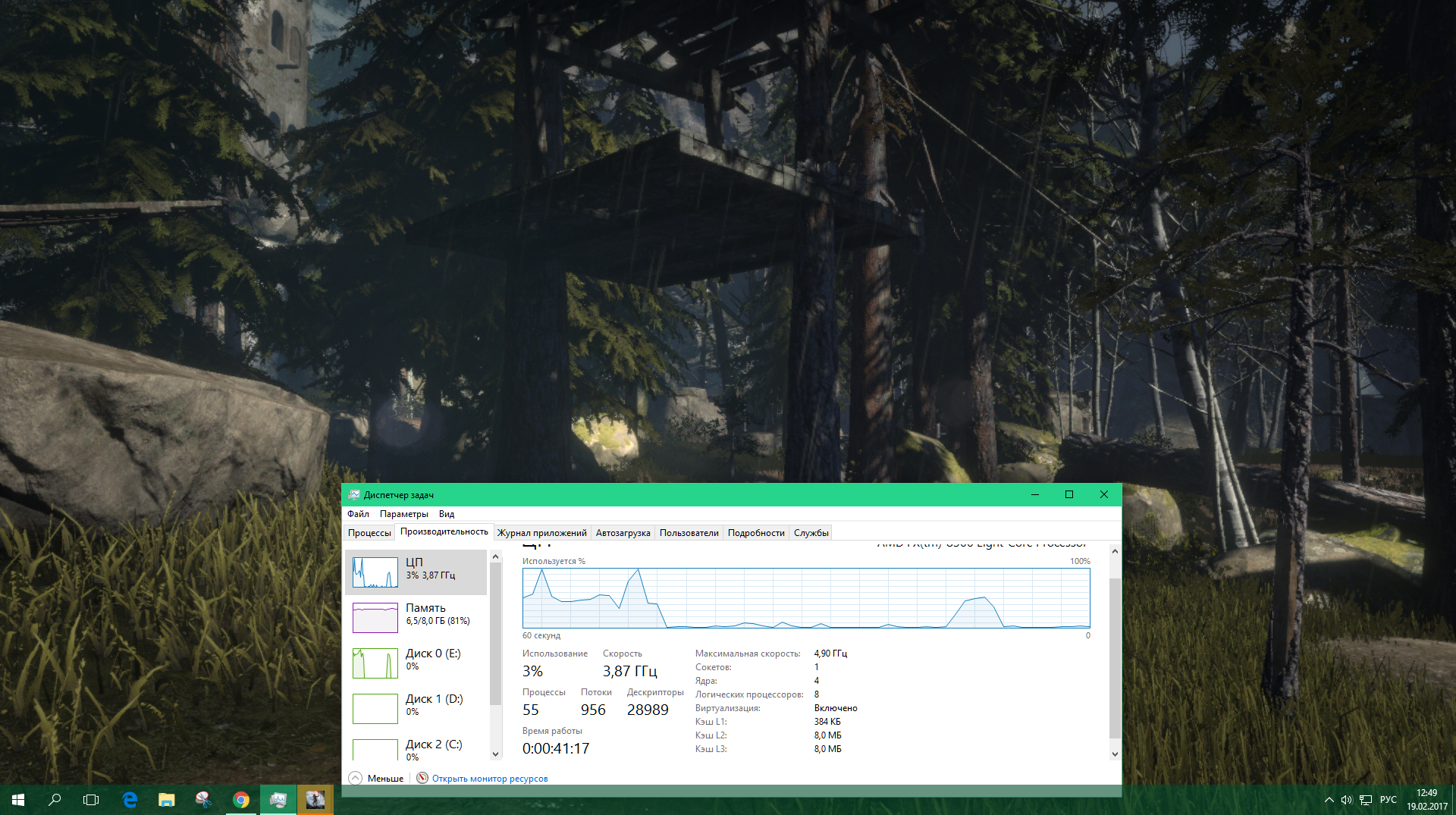Switch to the Процессы tab
This screenshot has height=815, width=1456.
(x=369, y=533)
